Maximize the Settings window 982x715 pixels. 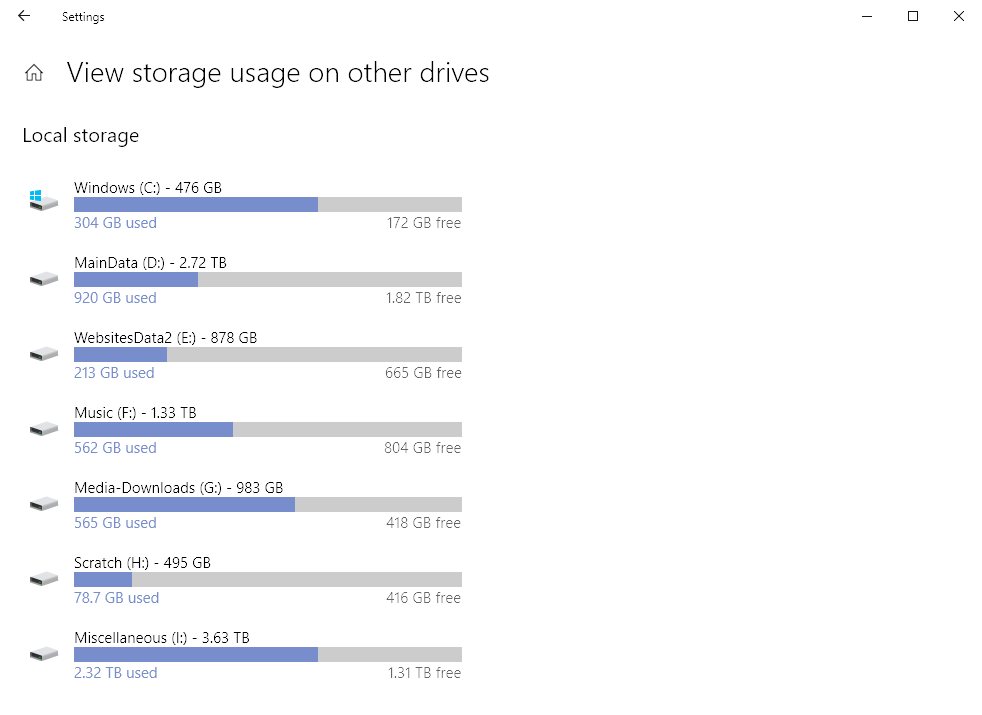[x=913, y=16]
